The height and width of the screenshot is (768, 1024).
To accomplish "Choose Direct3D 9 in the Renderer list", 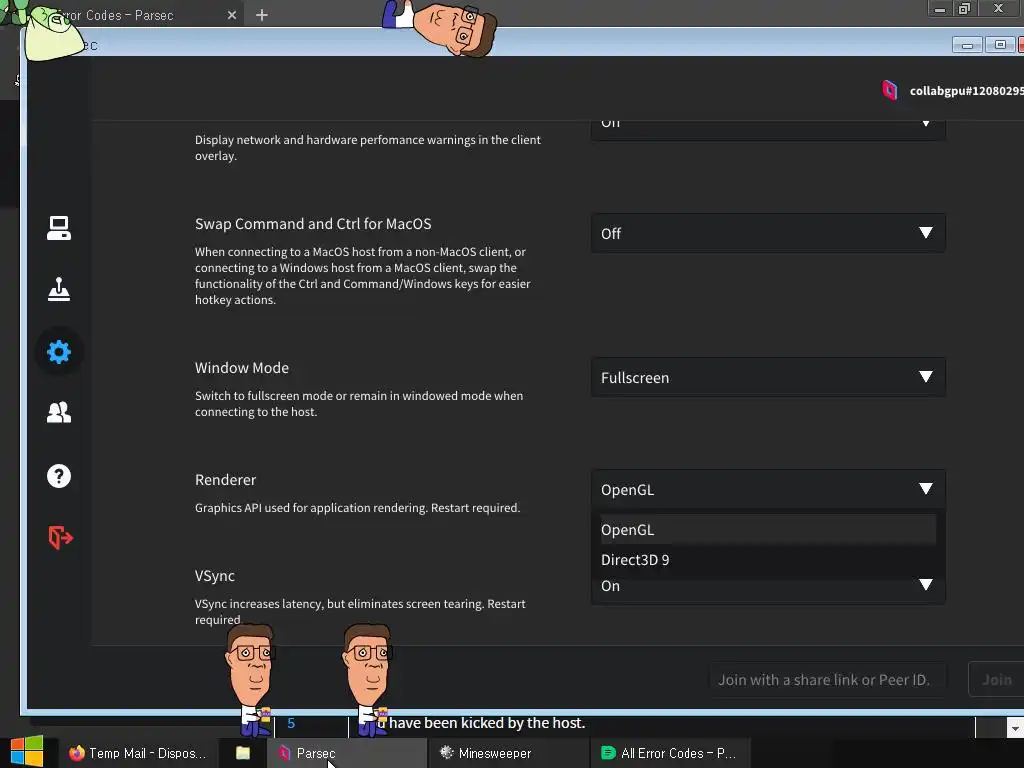I will tap(768, 560).
